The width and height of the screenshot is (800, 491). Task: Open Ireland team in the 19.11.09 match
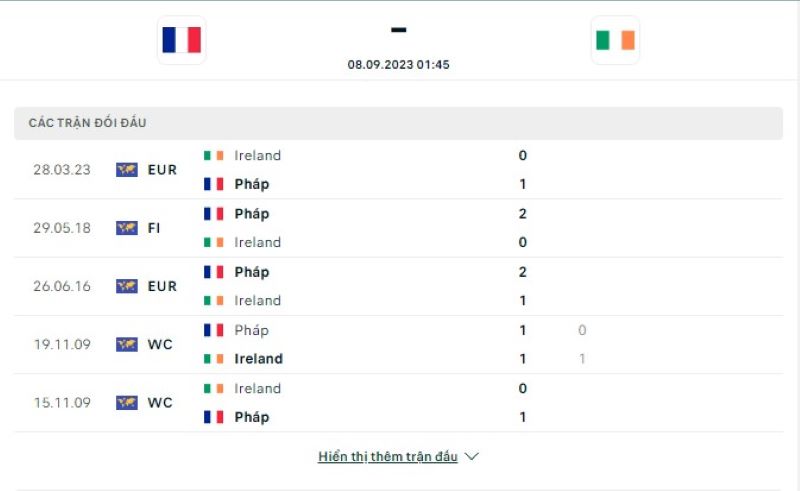258,359
